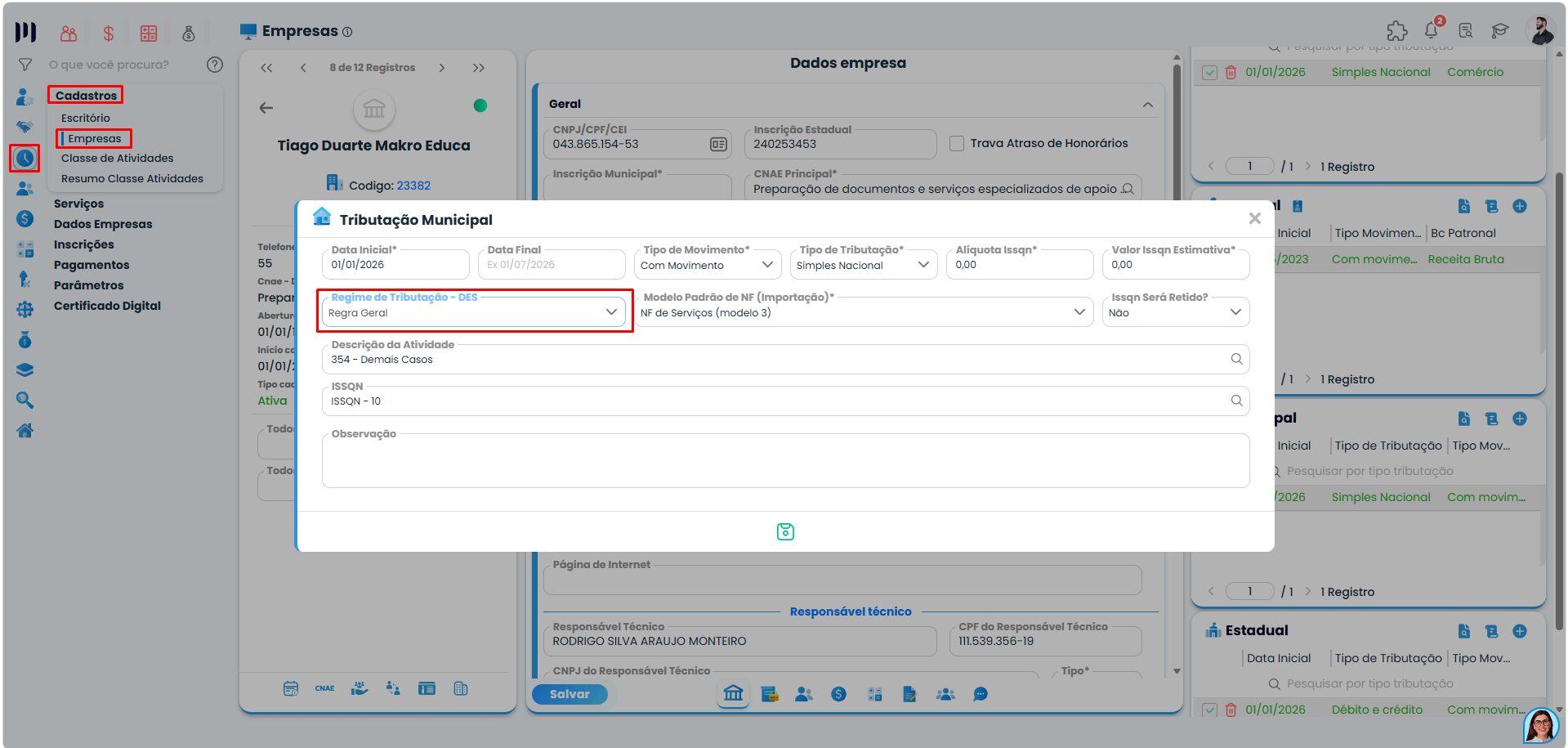Open the puzzle piece extensions icon
1568x748 pixels.
[1397, 31]
